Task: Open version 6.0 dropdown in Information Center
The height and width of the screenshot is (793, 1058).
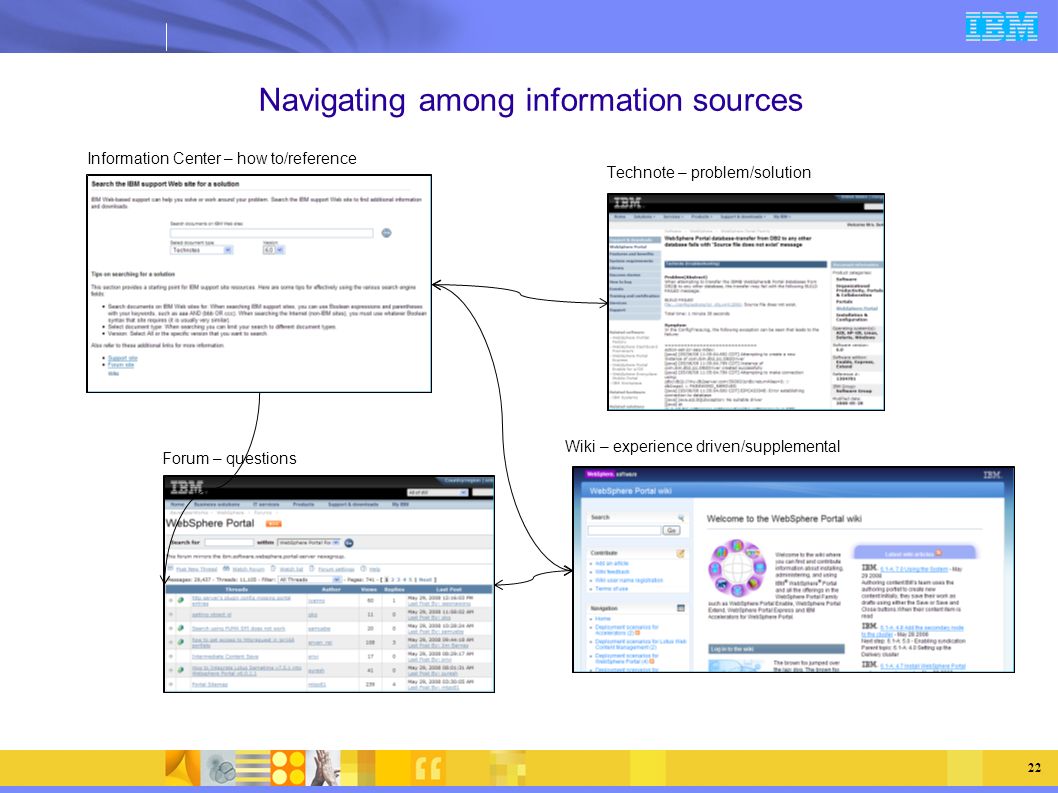Action: pos(273,250)
